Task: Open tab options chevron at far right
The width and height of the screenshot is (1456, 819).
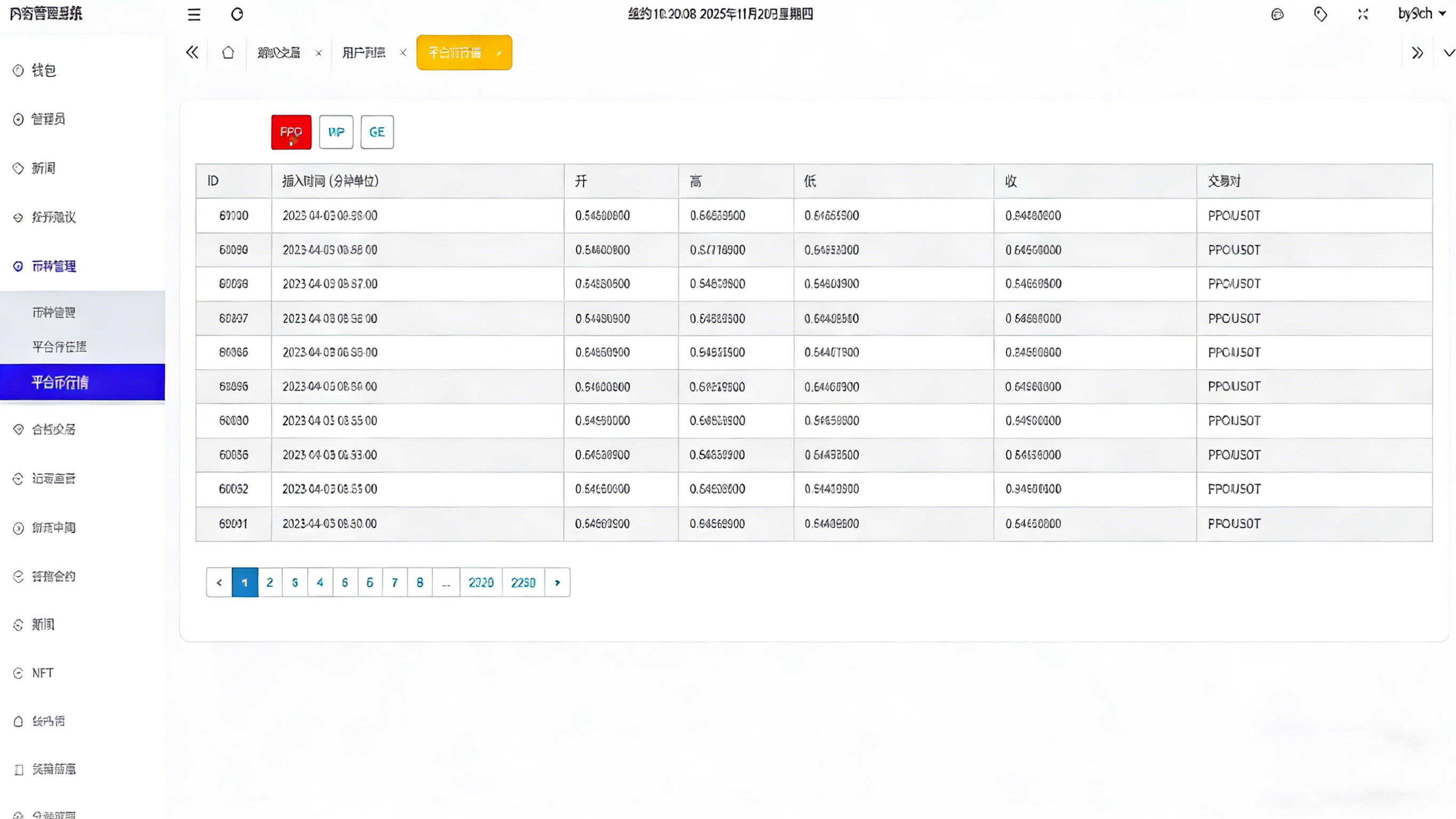Action: click(x=1449, y=53)
